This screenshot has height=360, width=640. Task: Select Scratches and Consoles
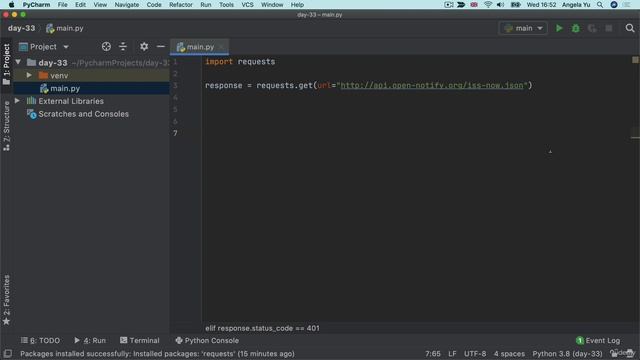(x=83, y=114)
